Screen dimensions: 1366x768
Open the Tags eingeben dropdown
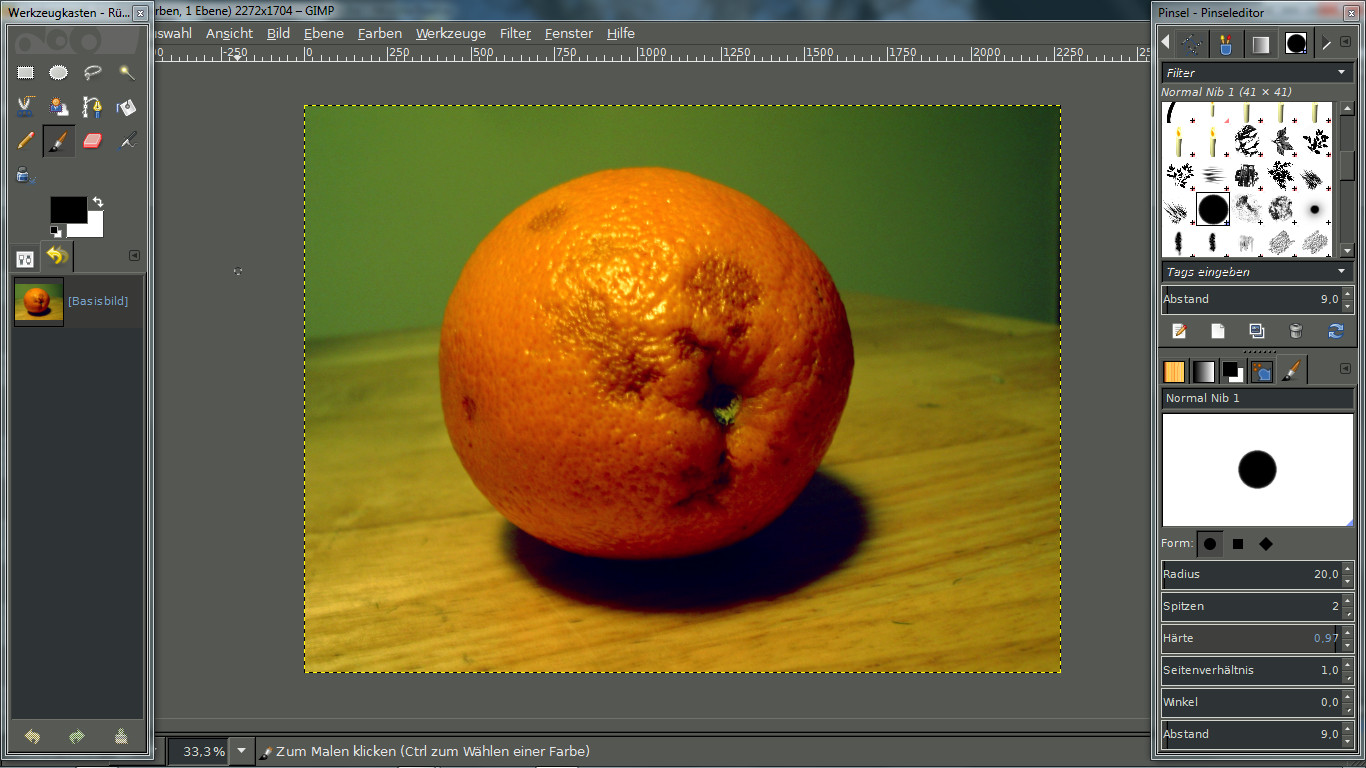click(1256, 271)
